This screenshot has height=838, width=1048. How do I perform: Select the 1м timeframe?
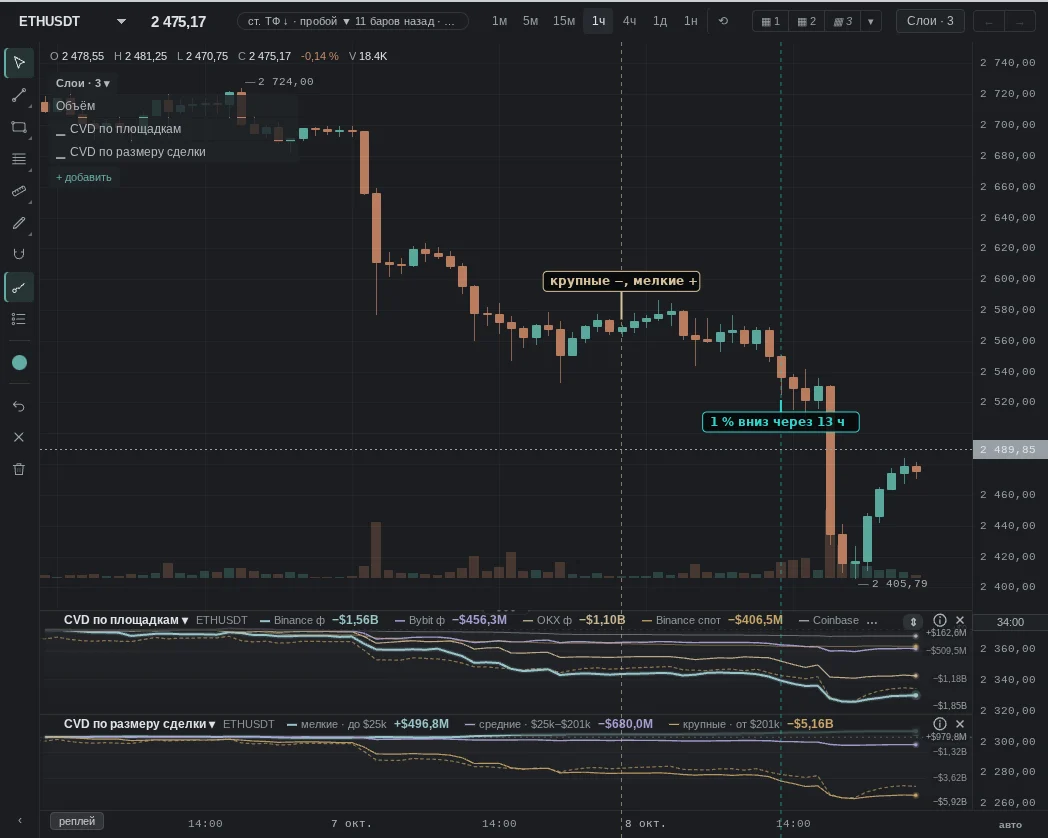coord(499,21)
